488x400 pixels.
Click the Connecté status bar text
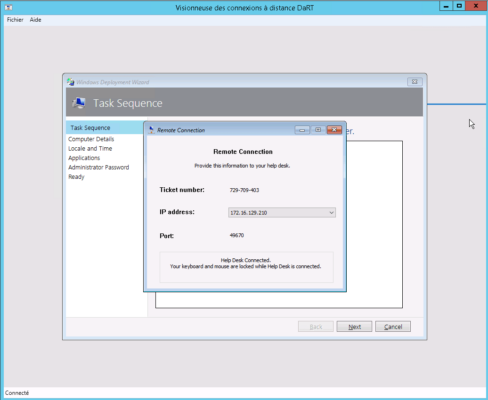(17, 393)
